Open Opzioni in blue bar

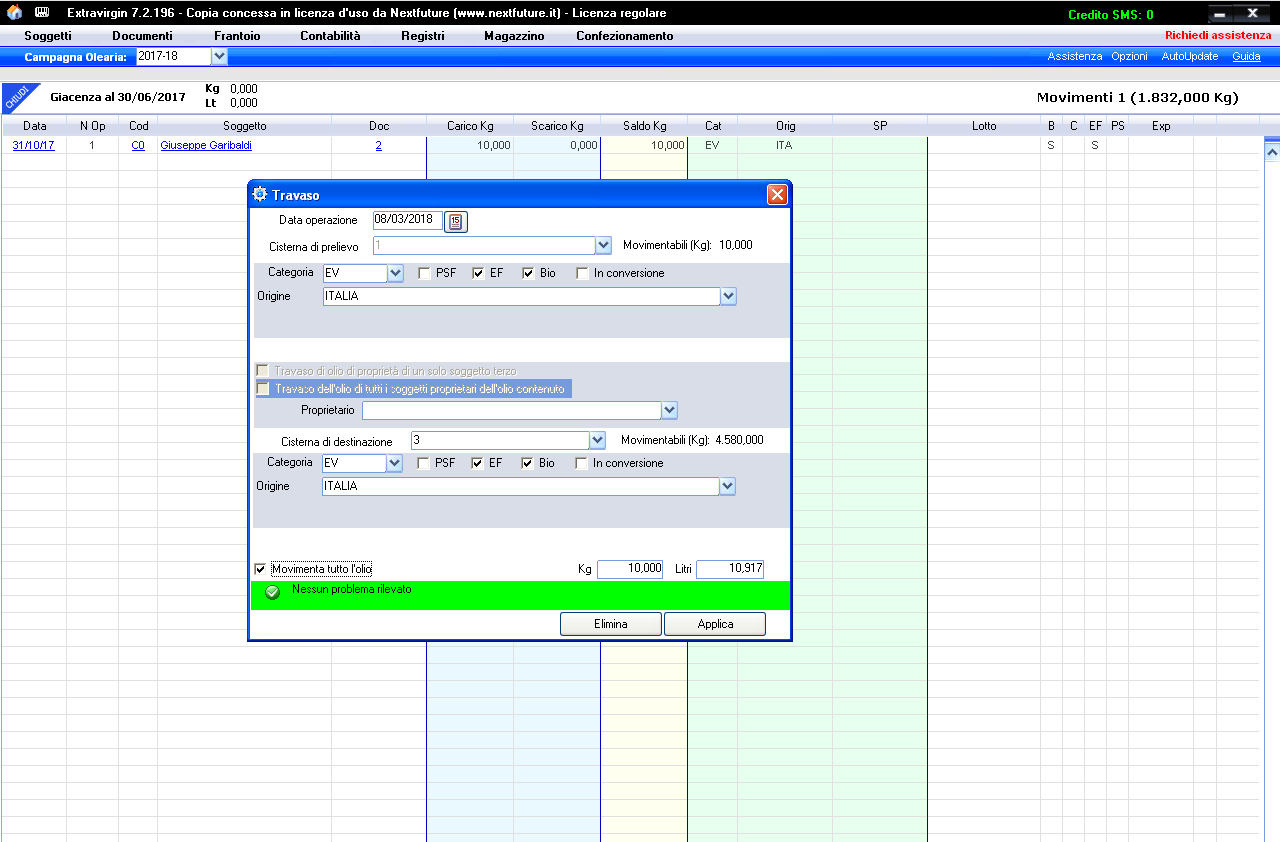point(1130,57)
